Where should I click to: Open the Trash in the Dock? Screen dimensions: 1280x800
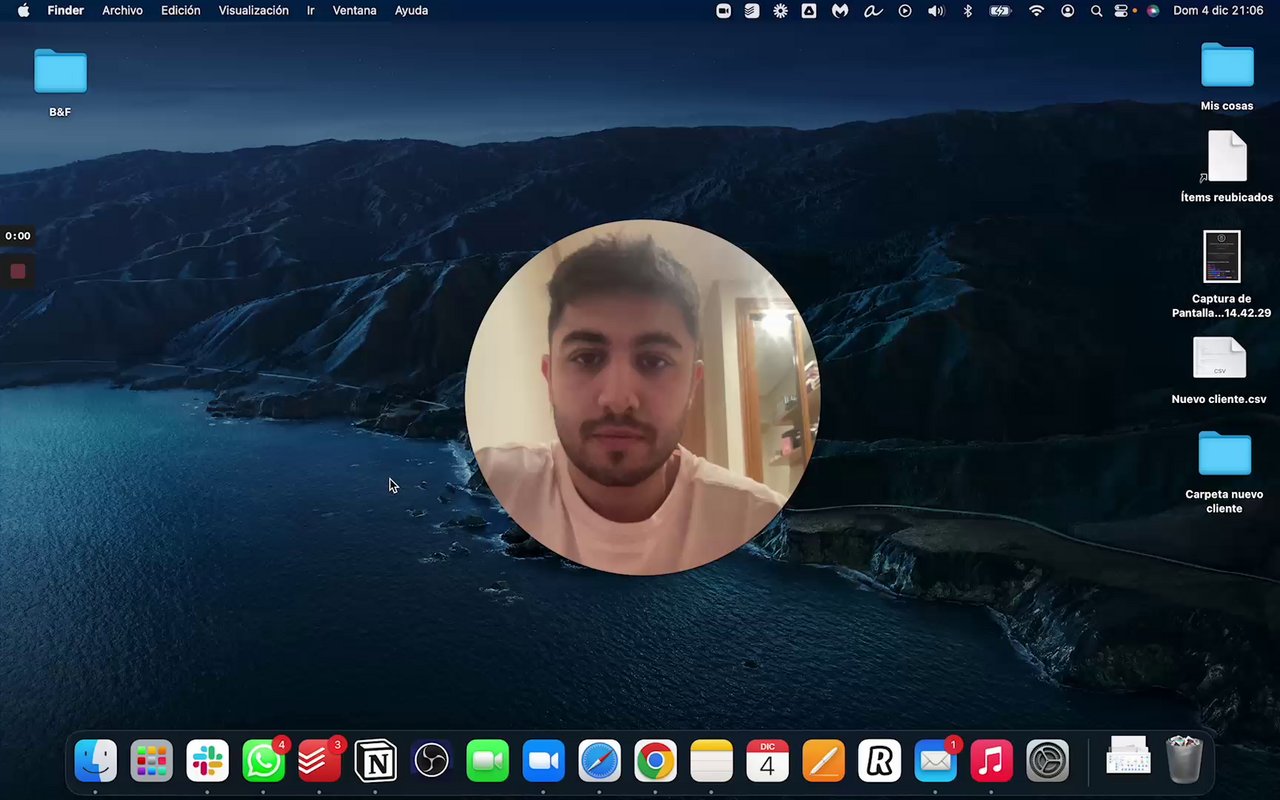[1184, 760]
